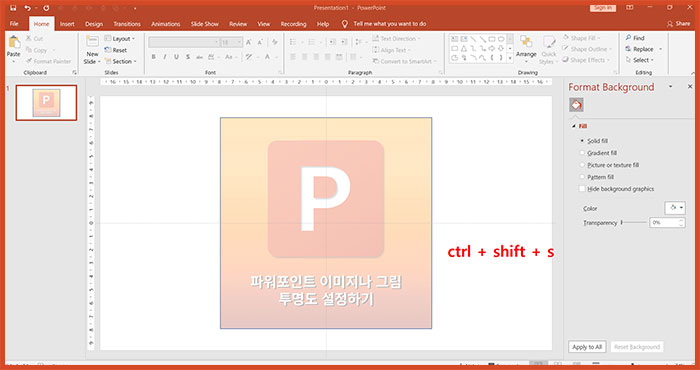Screen dimensions: 700x370
Task: Click the Tell me search box
Action: click(x=390, y=24)
